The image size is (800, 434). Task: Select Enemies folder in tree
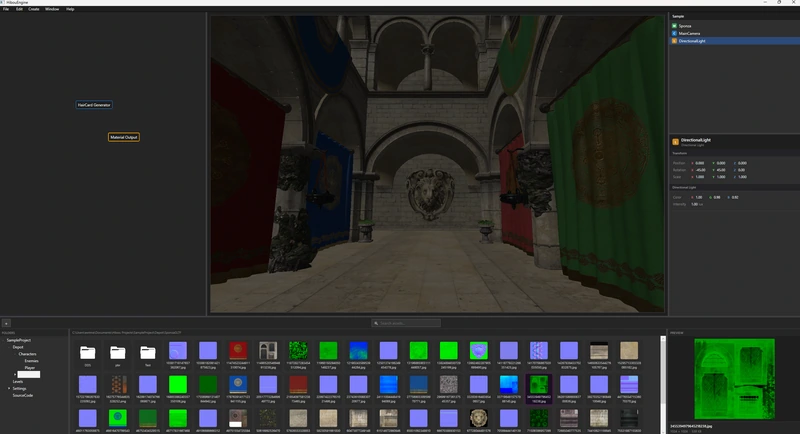(31, 361)
